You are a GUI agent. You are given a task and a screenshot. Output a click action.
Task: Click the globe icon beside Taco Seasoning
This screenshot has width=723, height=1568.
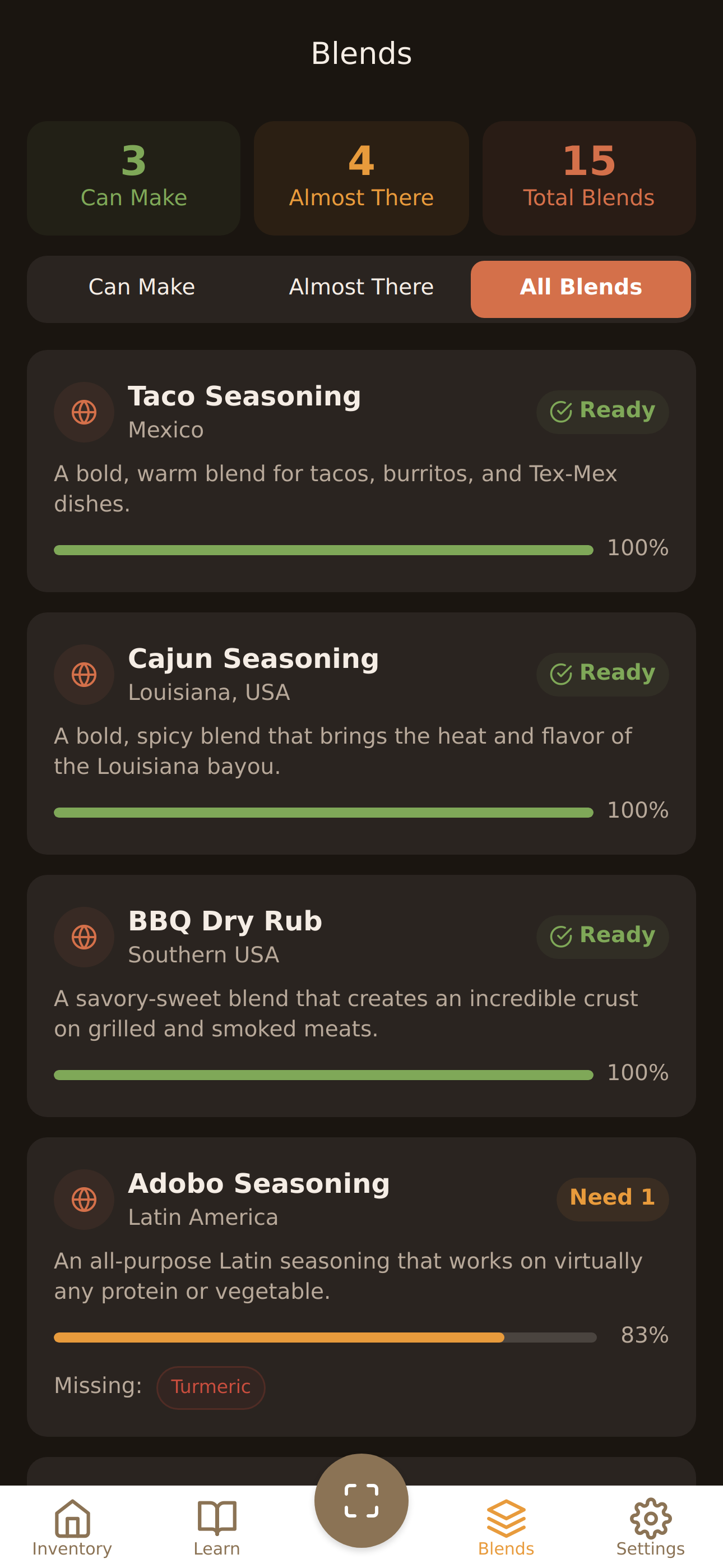[84, 412]
